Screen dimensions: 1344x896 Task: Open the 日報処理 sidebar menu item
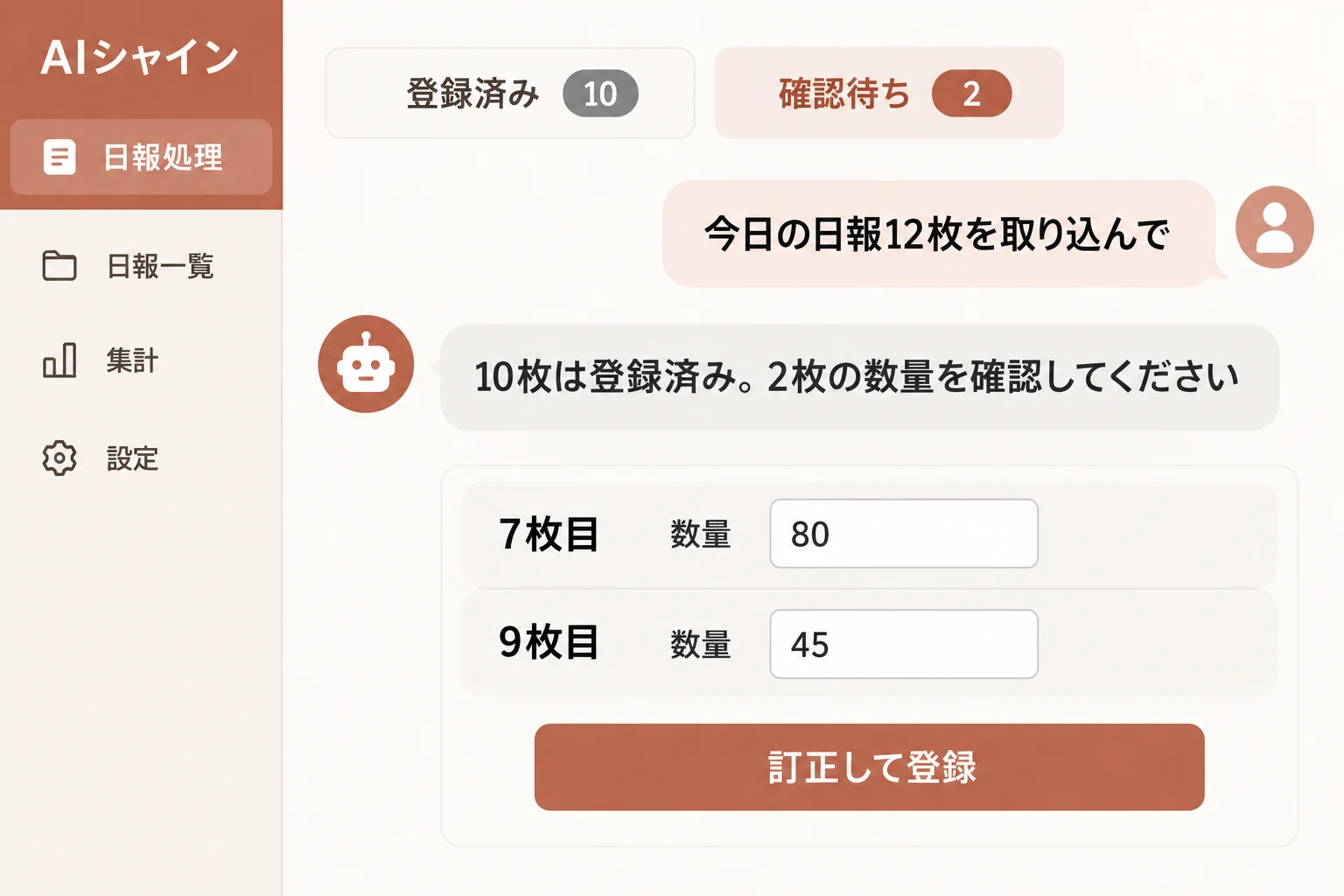[x=141, y=157]
